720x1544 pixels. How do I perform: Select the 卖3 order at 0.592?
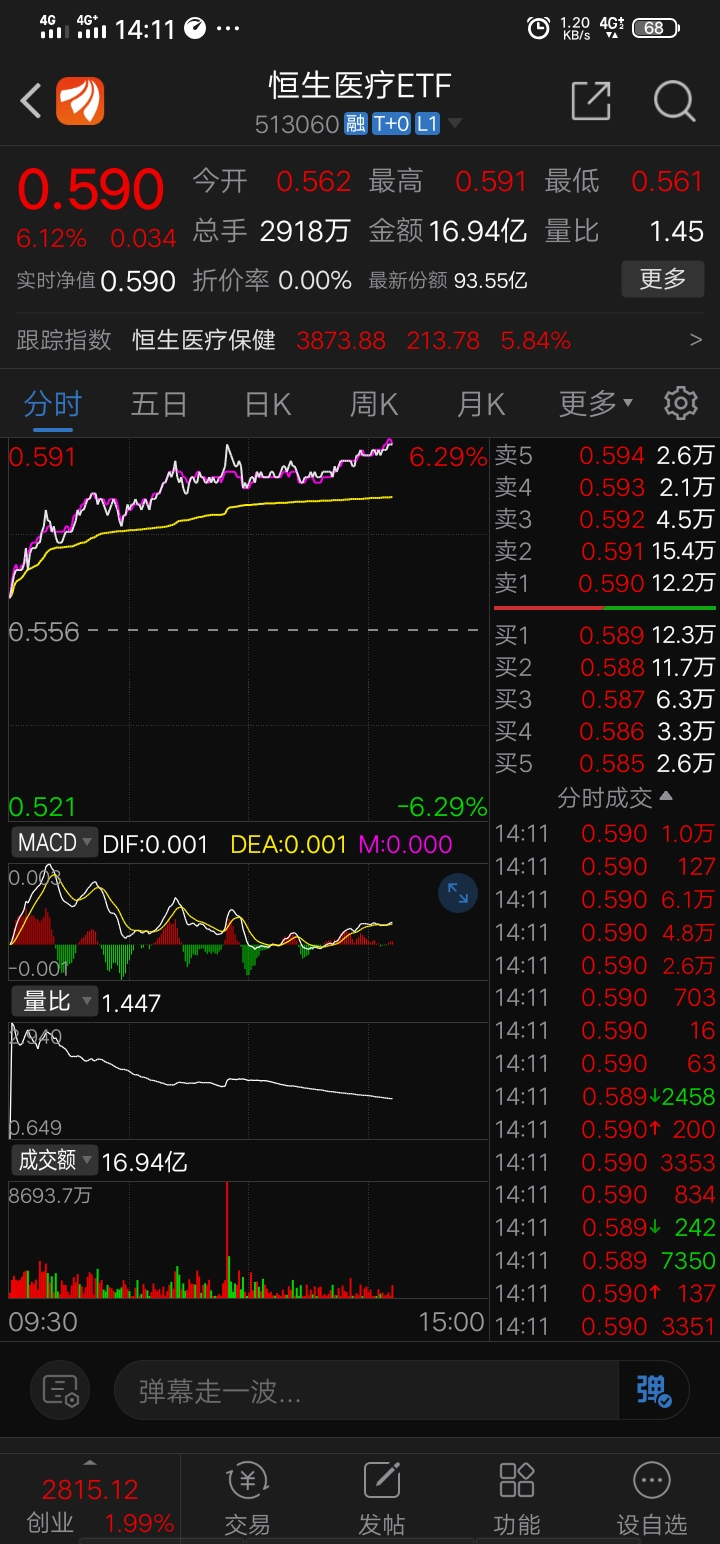tap(605, 519)
